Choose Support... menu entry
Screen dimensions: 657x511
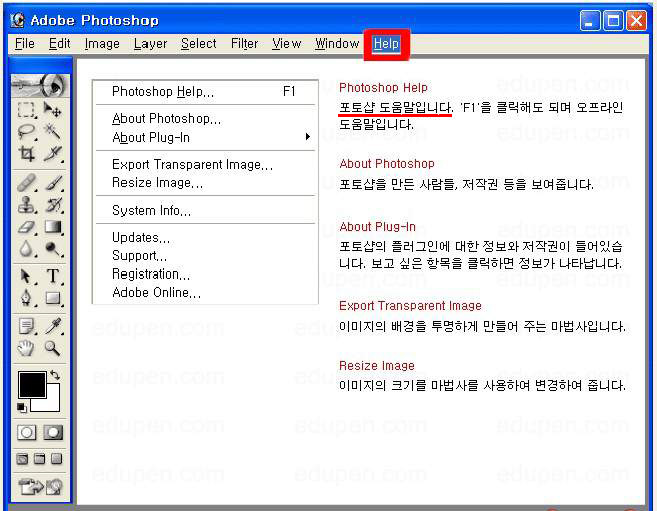click(x=205, y=256)
